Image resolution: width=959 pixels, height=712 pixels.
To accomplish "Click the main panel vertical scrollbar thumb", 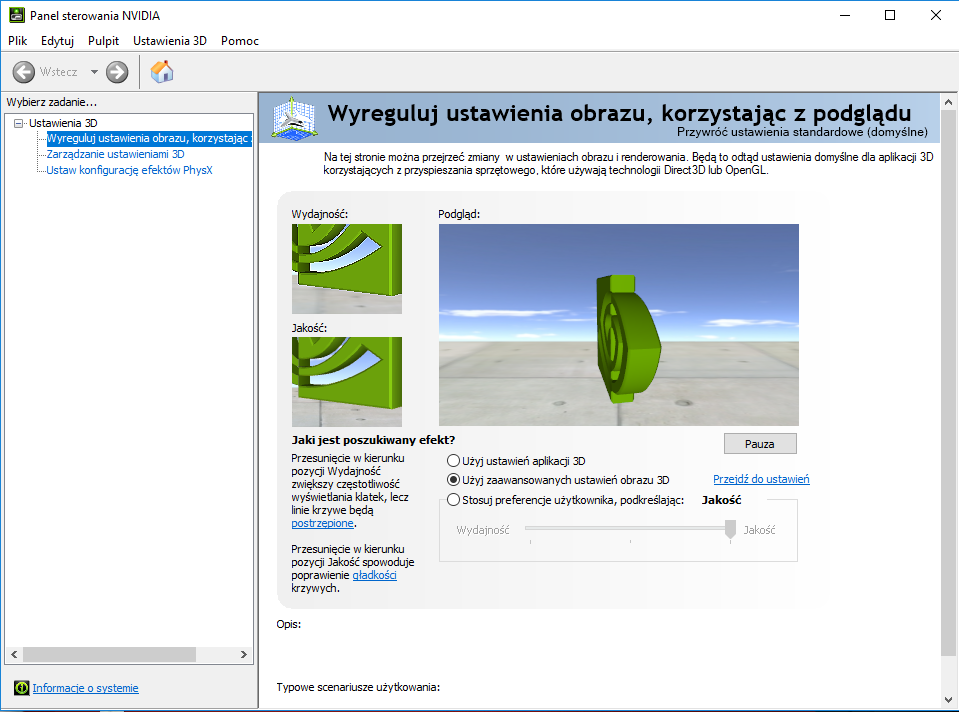I will coord(949,384).
